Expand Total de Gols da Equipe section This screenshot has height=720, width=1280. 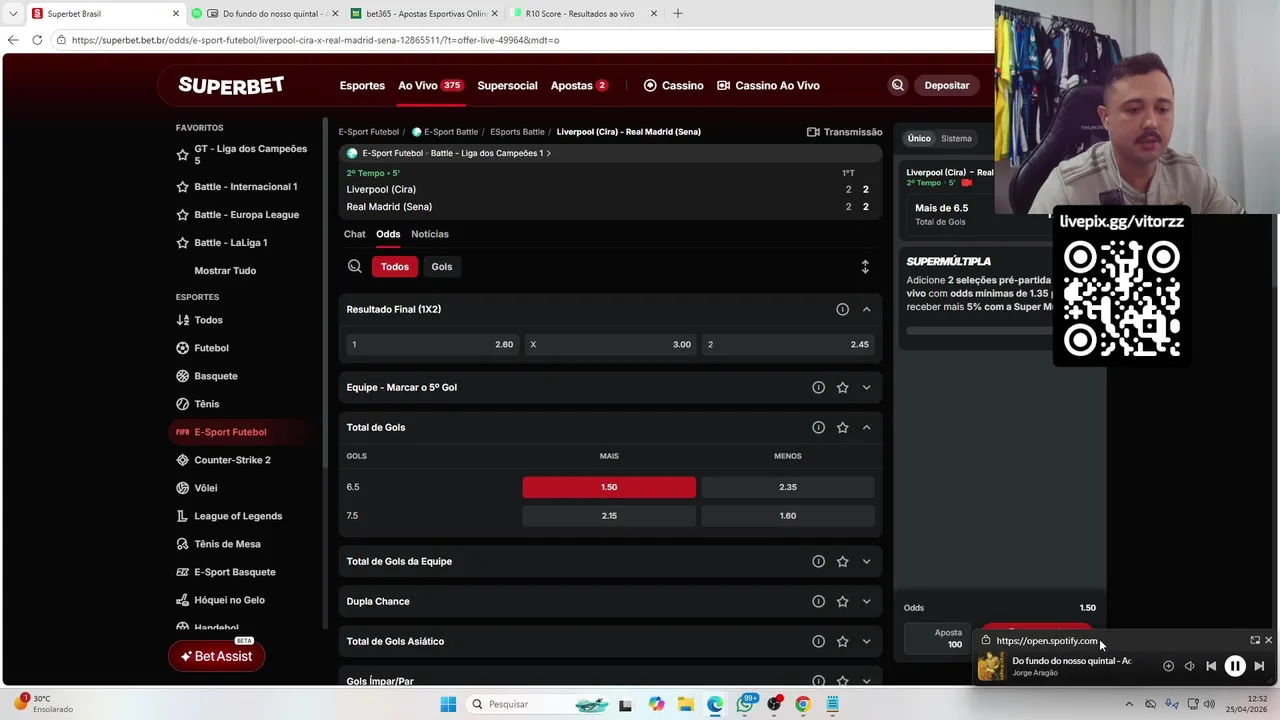pos(866,561)
